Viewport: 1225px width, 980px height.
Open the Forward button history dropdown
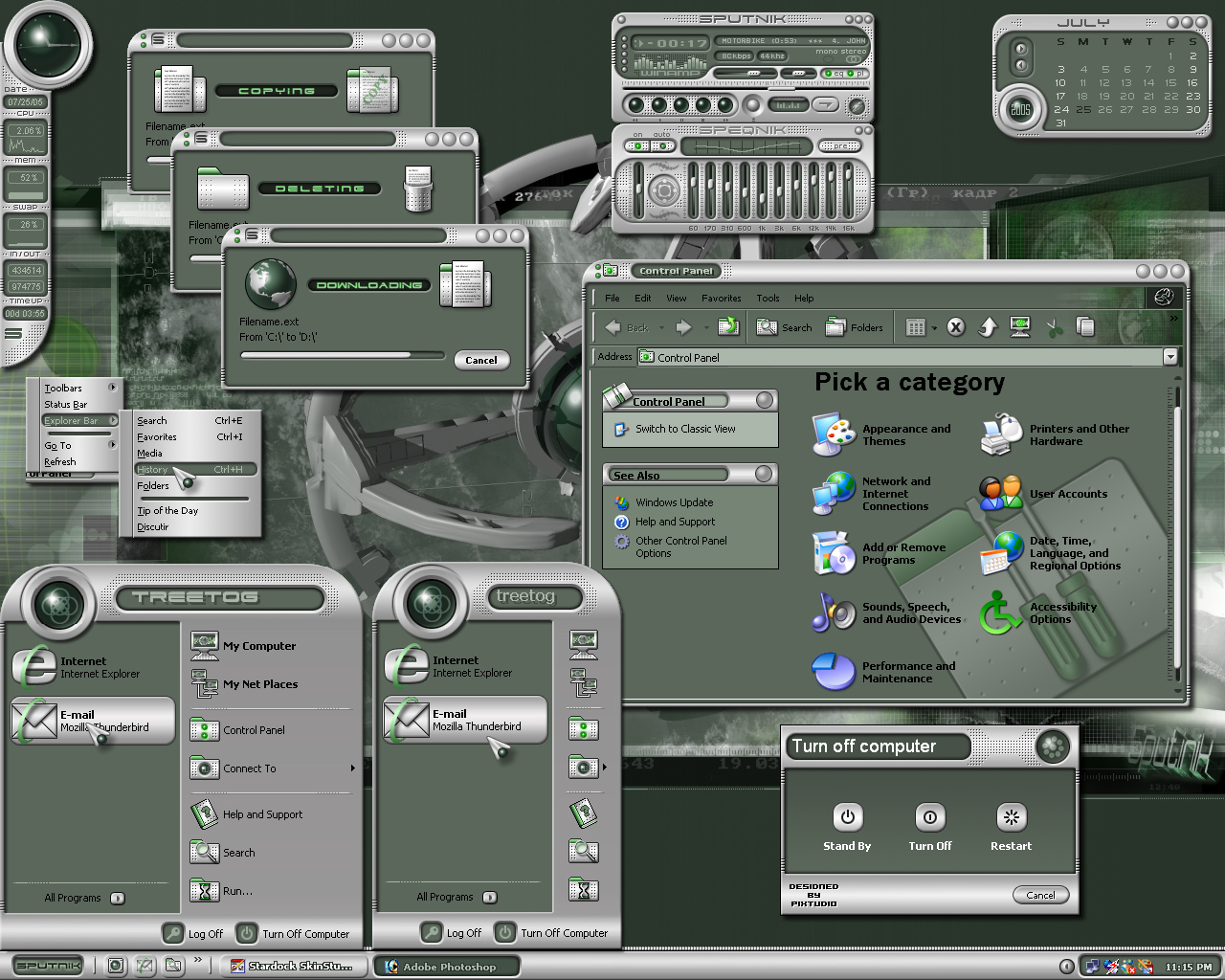(x=706, y=328)
